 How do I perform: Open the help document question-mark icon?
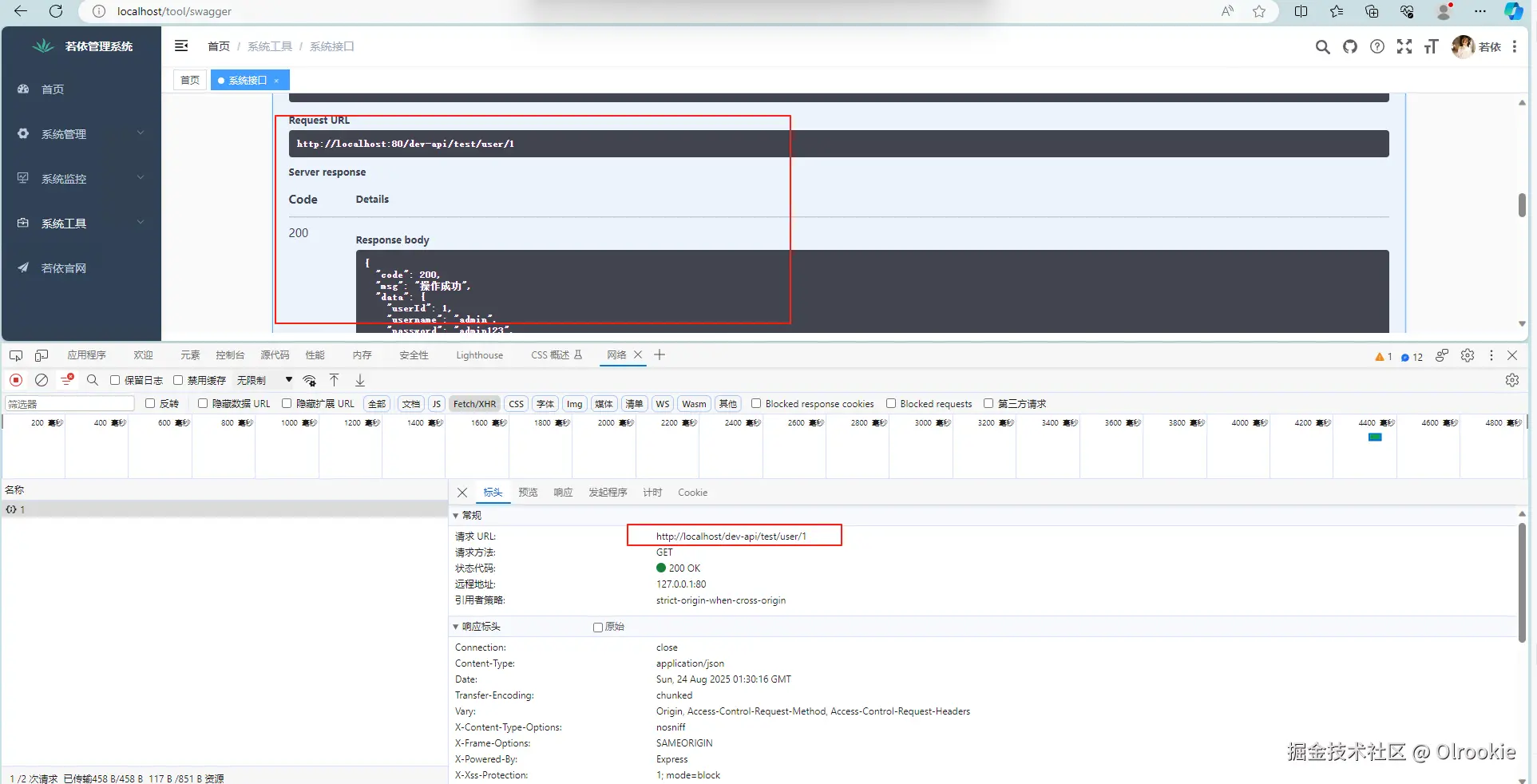(1377, 47)
